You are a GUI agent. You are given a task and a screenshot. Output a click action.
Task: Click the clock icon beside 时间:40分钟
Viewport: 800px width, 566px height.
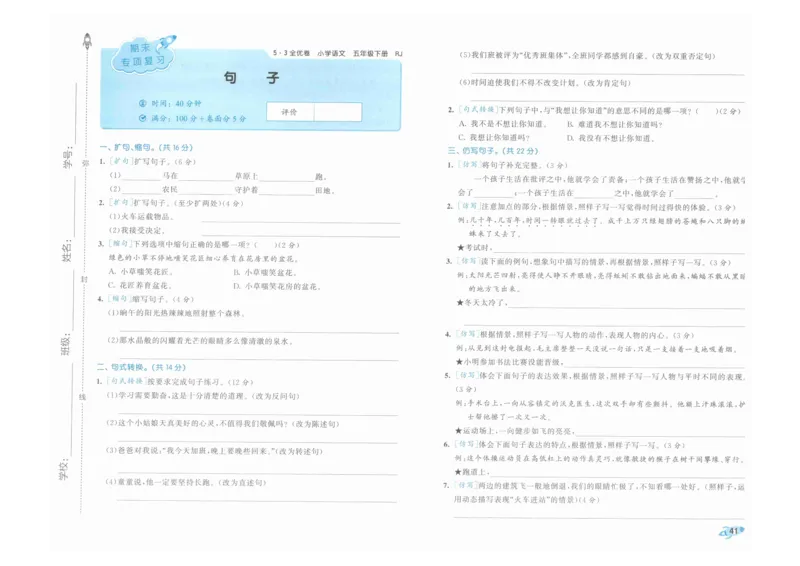[x=142, y=104]
